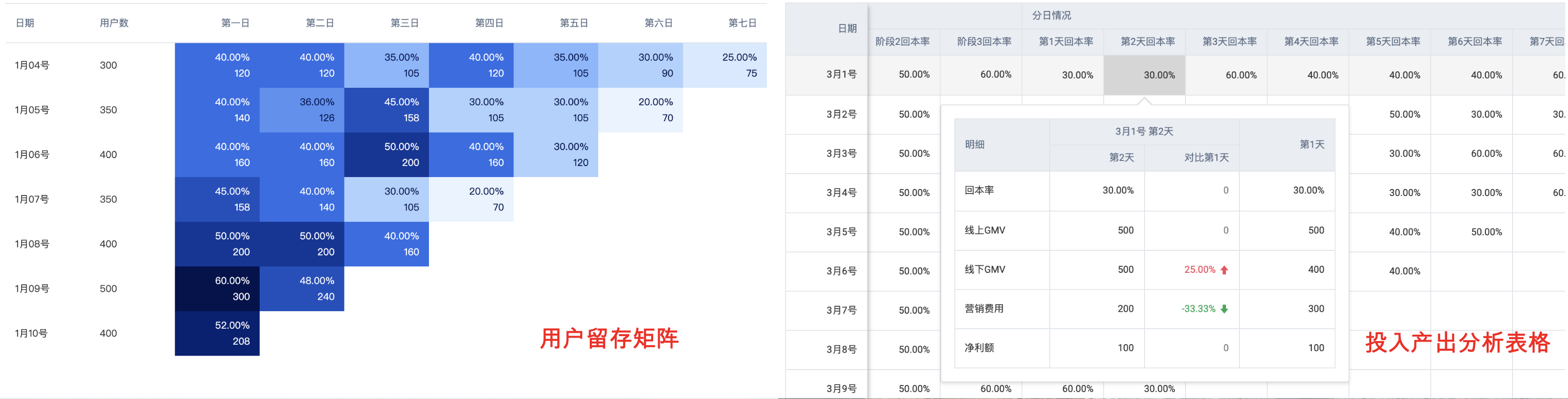The width and height of the screenshot is (1568, 399).
Task: Click the 阶段2回本率 column header
Action: coord(902,41)
